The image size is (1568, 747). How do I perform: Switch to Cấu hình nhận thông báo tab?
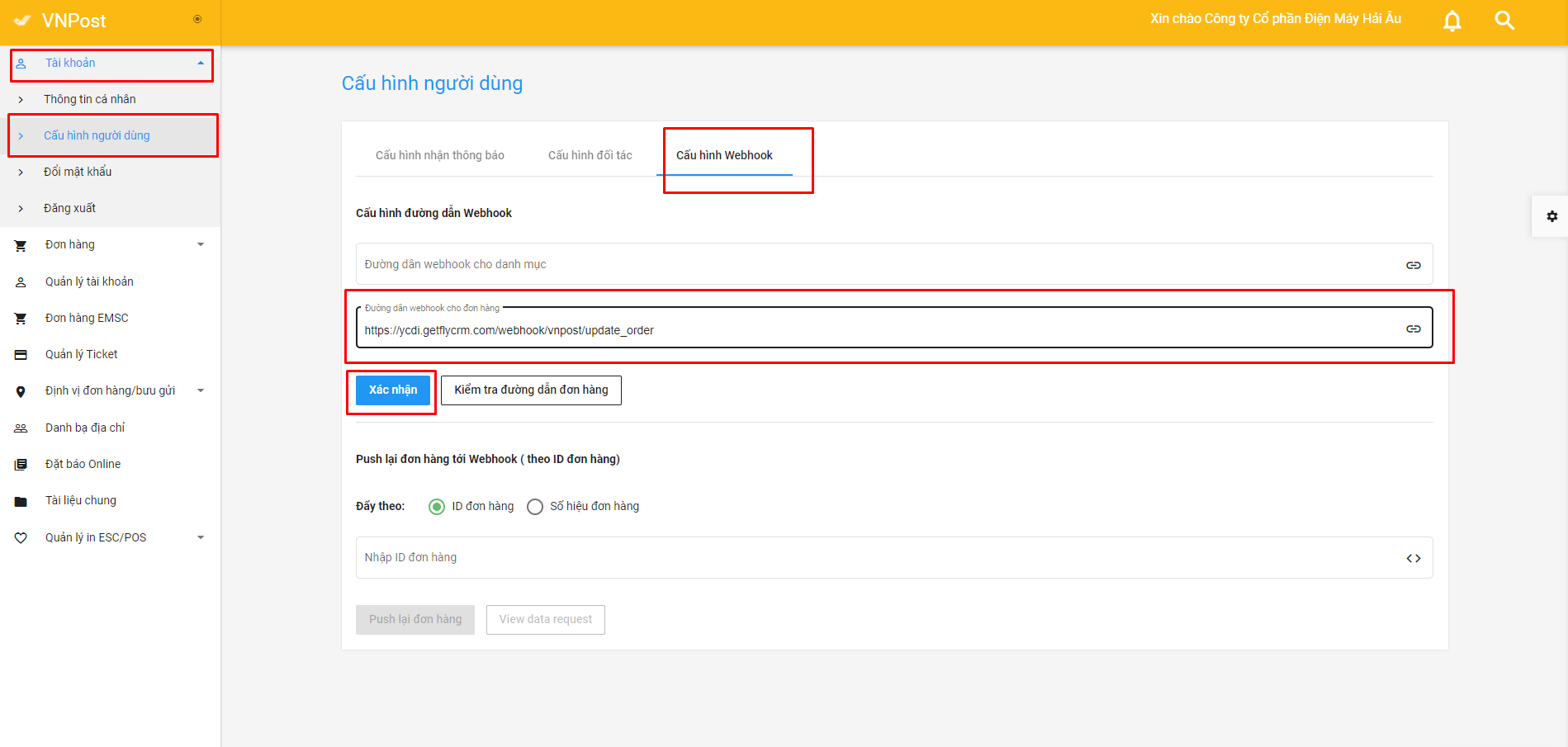pos(439,155)
